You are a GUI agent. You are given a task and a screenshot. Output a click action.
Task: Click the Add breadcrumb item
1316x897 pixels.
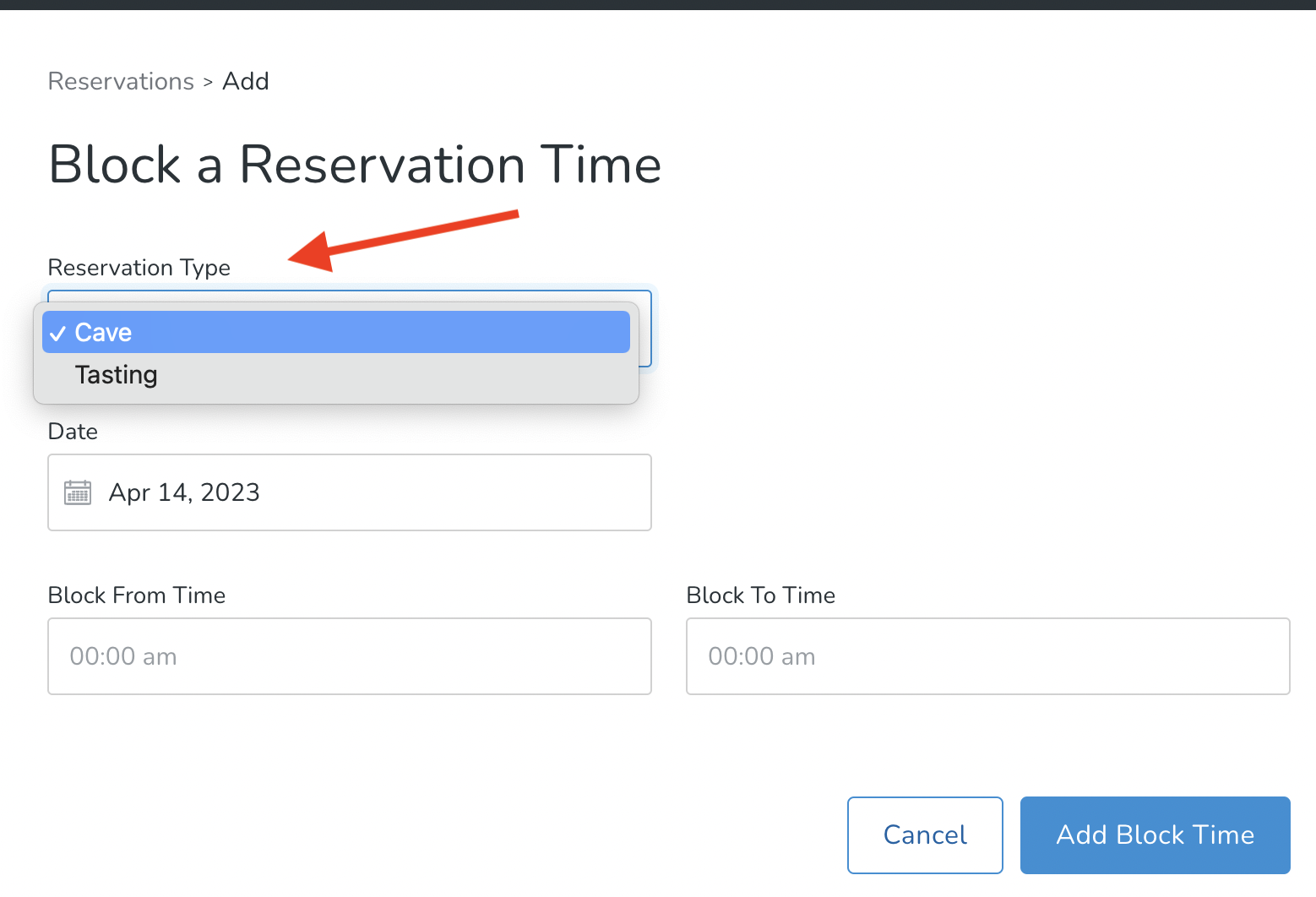pyautogui.click(x=246, y=81)
